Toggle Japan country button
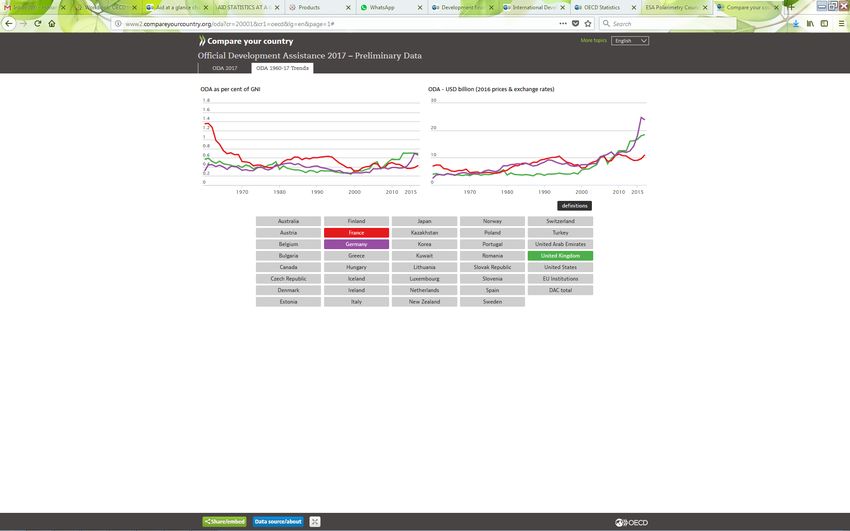This screenshot has width=850, height=531. point(424,221)
